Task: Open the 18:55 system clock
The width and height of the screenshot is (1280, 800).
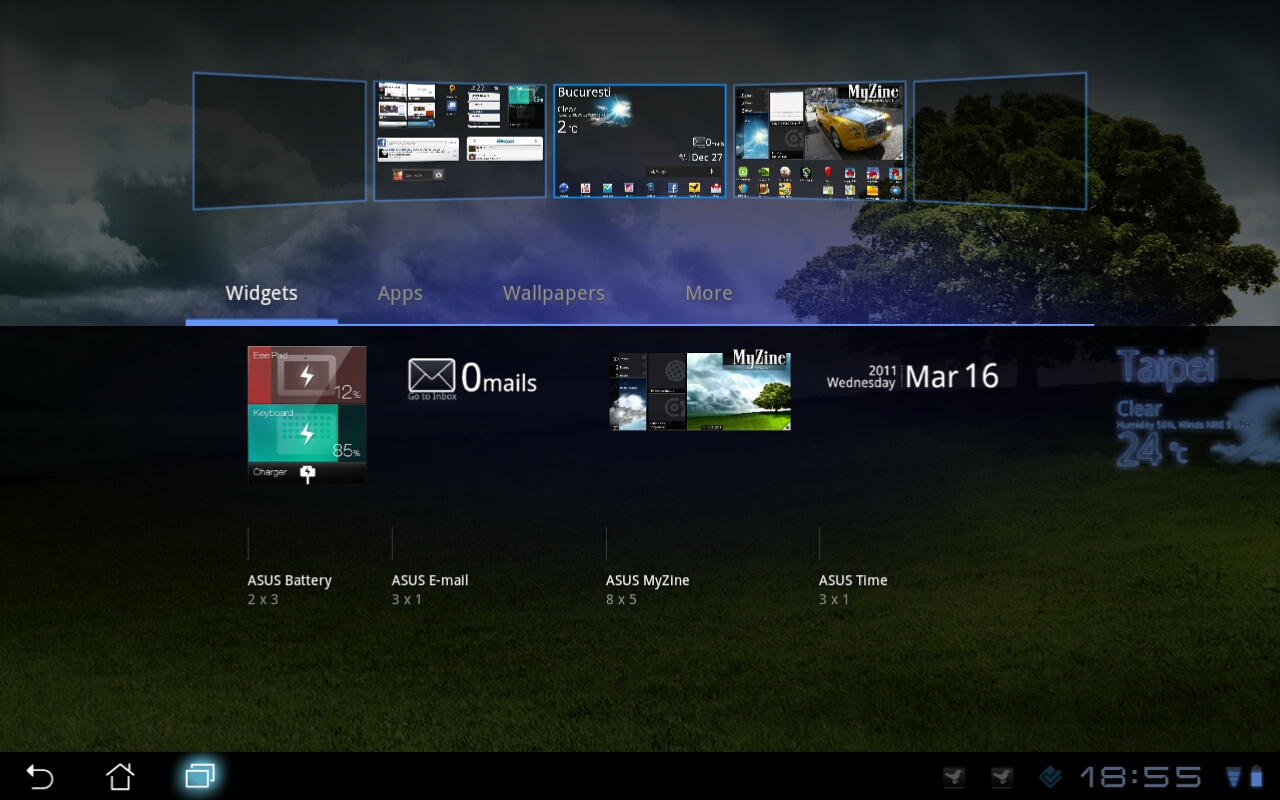Action: pos(1140,777)
